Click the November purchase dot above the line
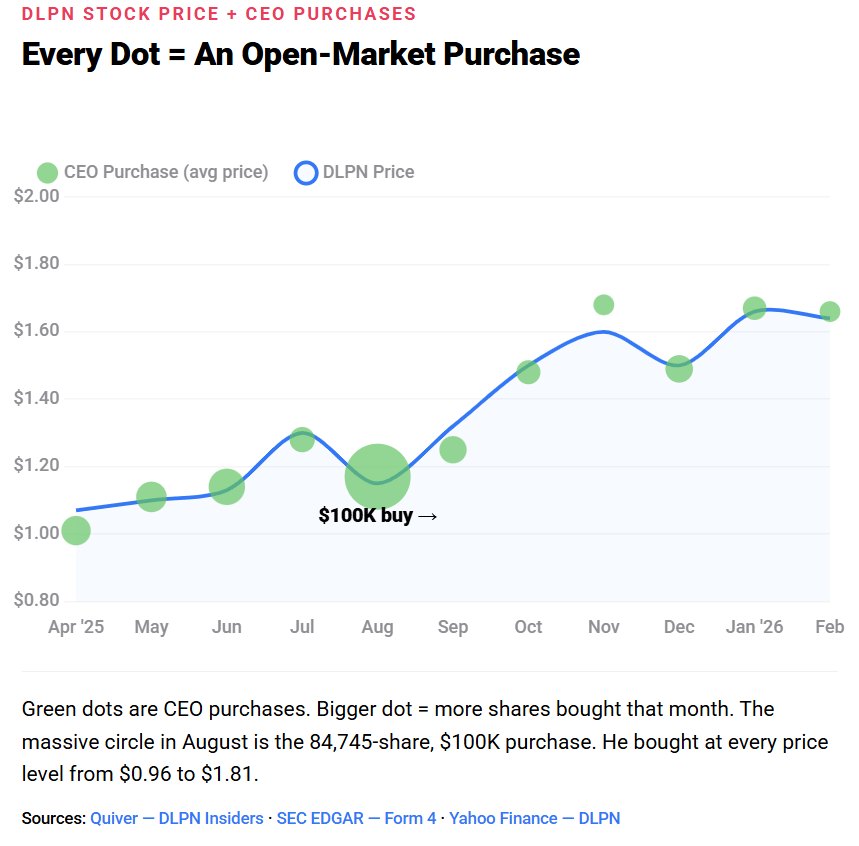This screenshot has height=846, width=859. click(604, 305)
